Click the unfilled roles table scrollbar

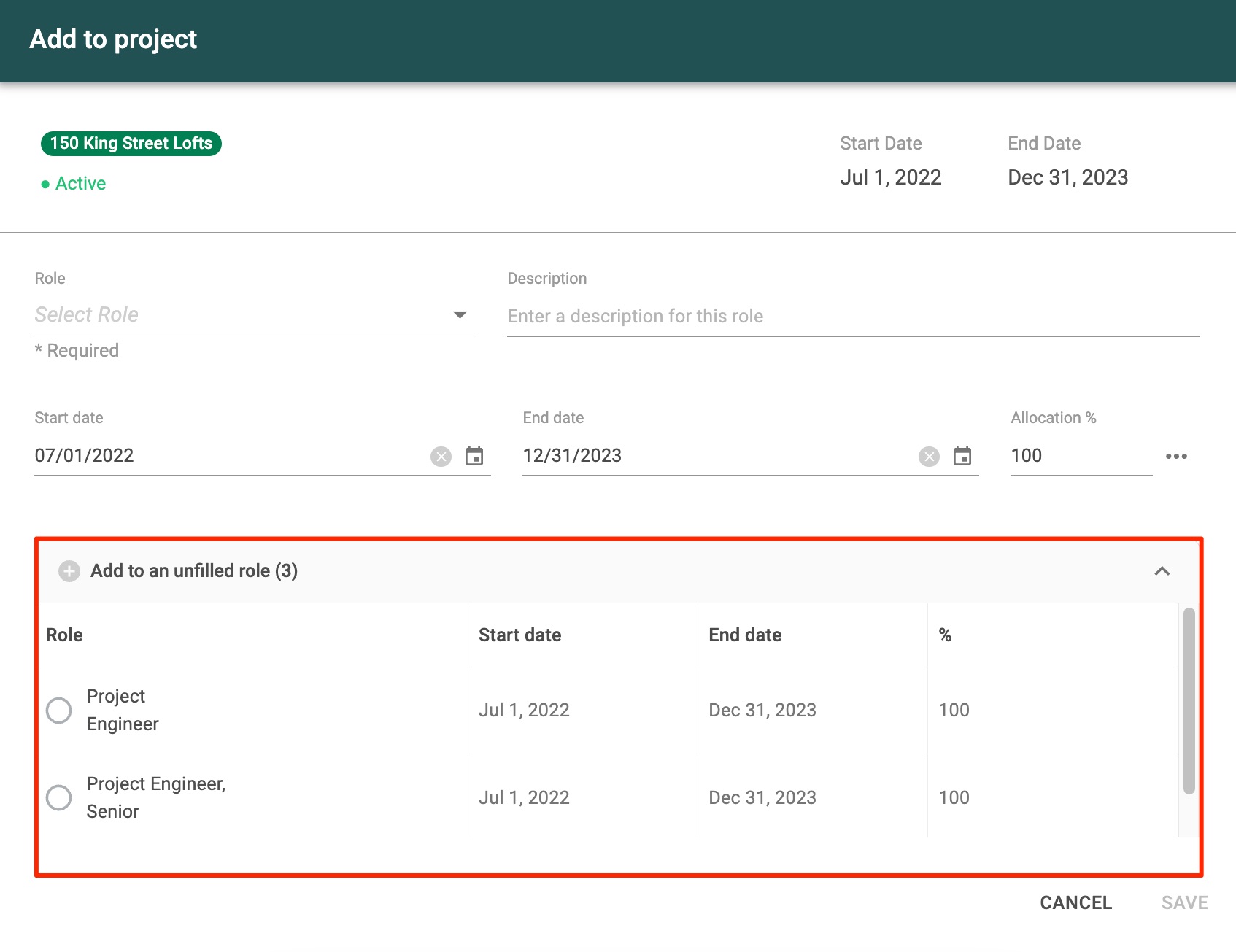[x=1189, y=700]
